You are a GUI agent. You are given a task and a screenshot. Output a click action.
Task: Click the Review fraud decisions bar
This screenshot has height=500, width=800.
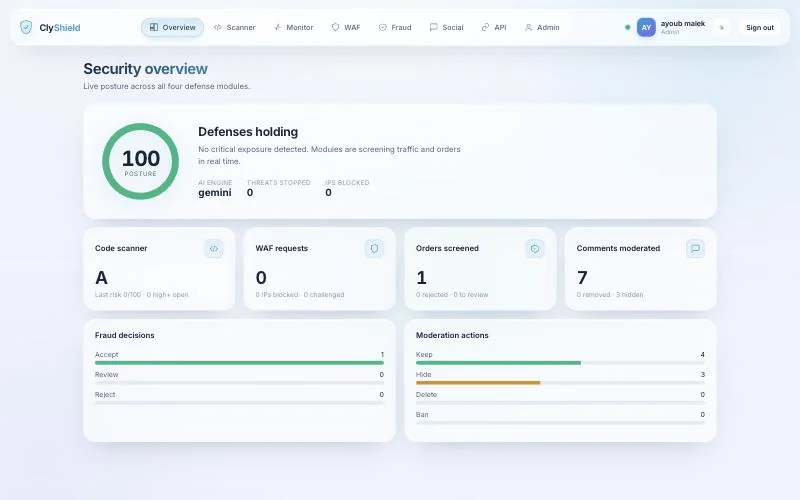coord(239,383)
